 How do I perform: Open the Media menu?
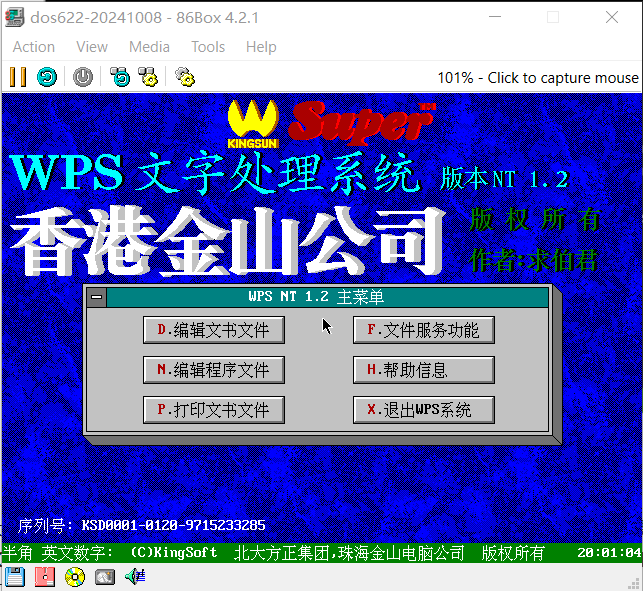[149, 47]
